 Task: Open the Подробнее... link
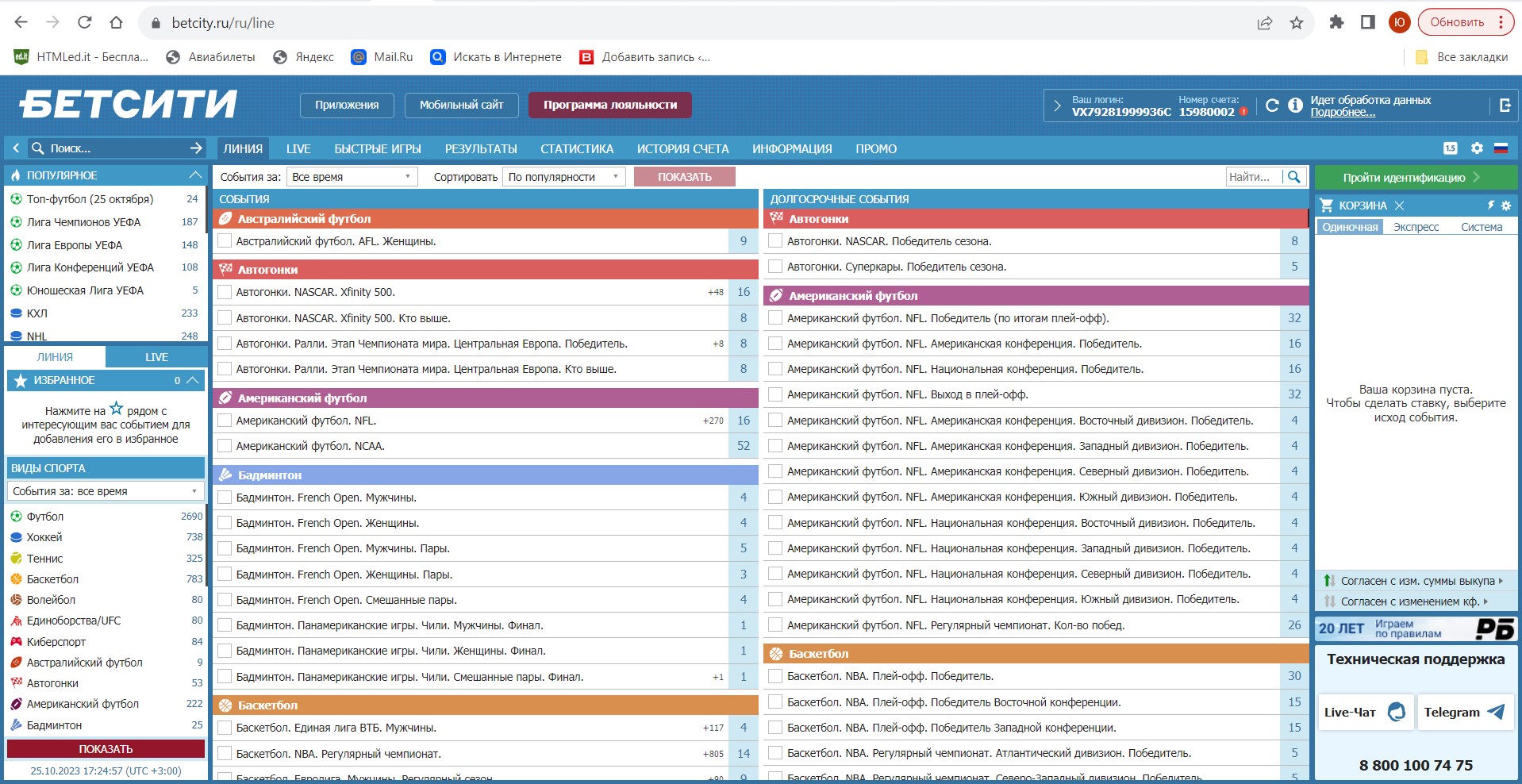(1342, 113)
